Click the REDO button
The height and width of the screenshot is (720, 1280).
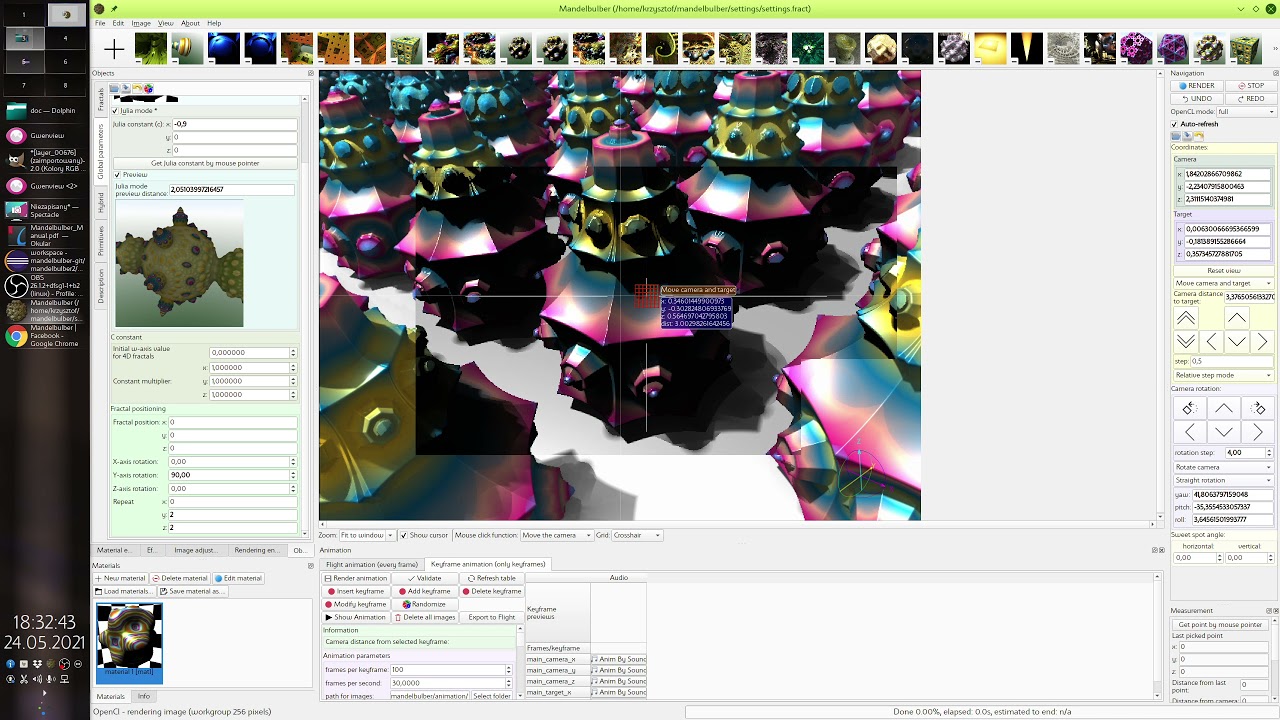click(x=1251, y=98)
